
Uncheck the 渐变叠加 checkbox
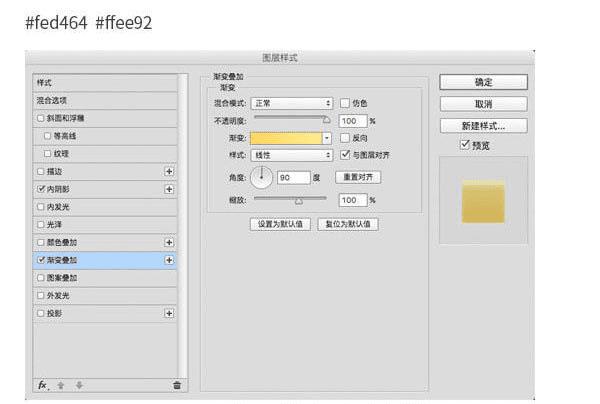click(41, 260)
